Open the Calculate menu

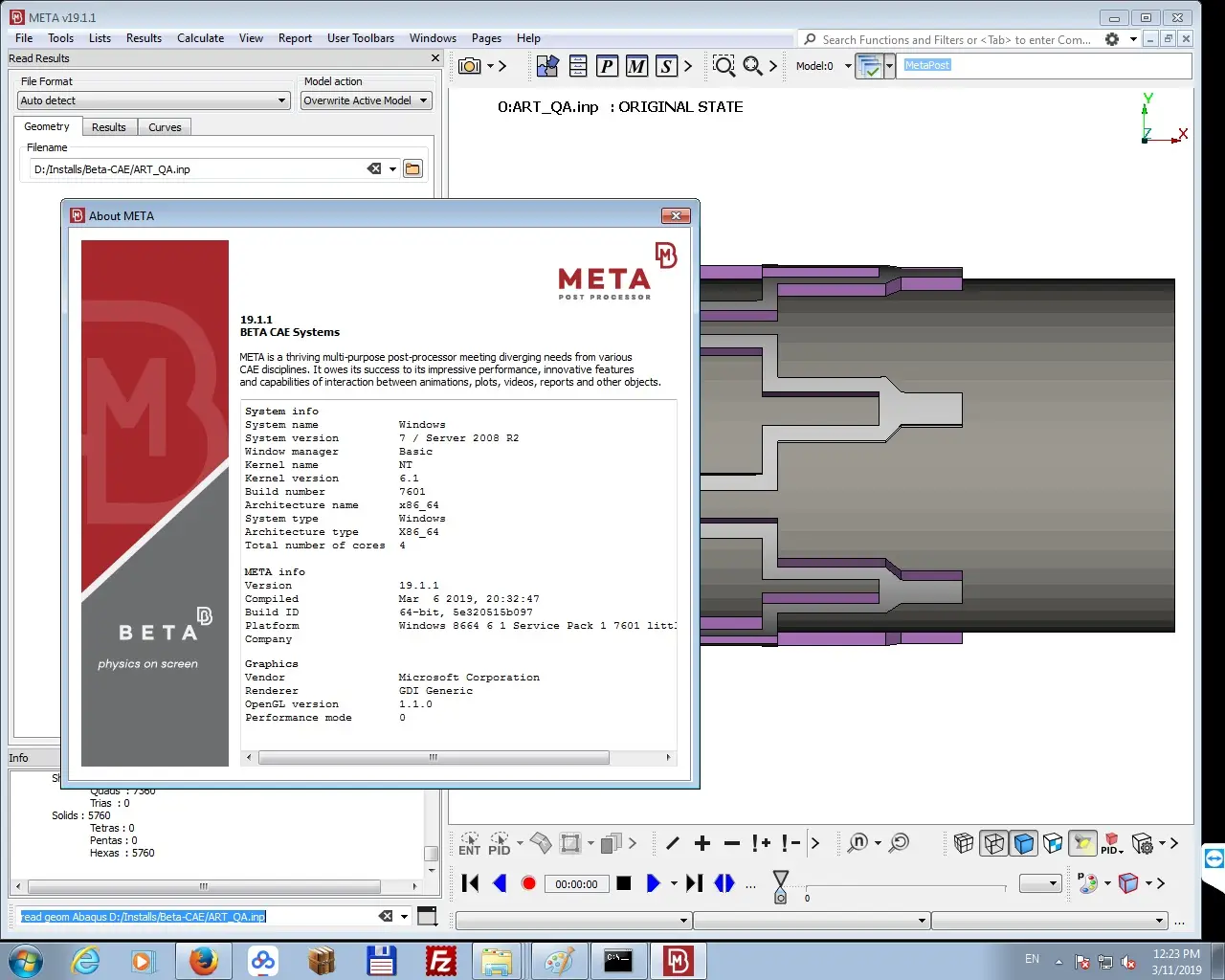201,38
